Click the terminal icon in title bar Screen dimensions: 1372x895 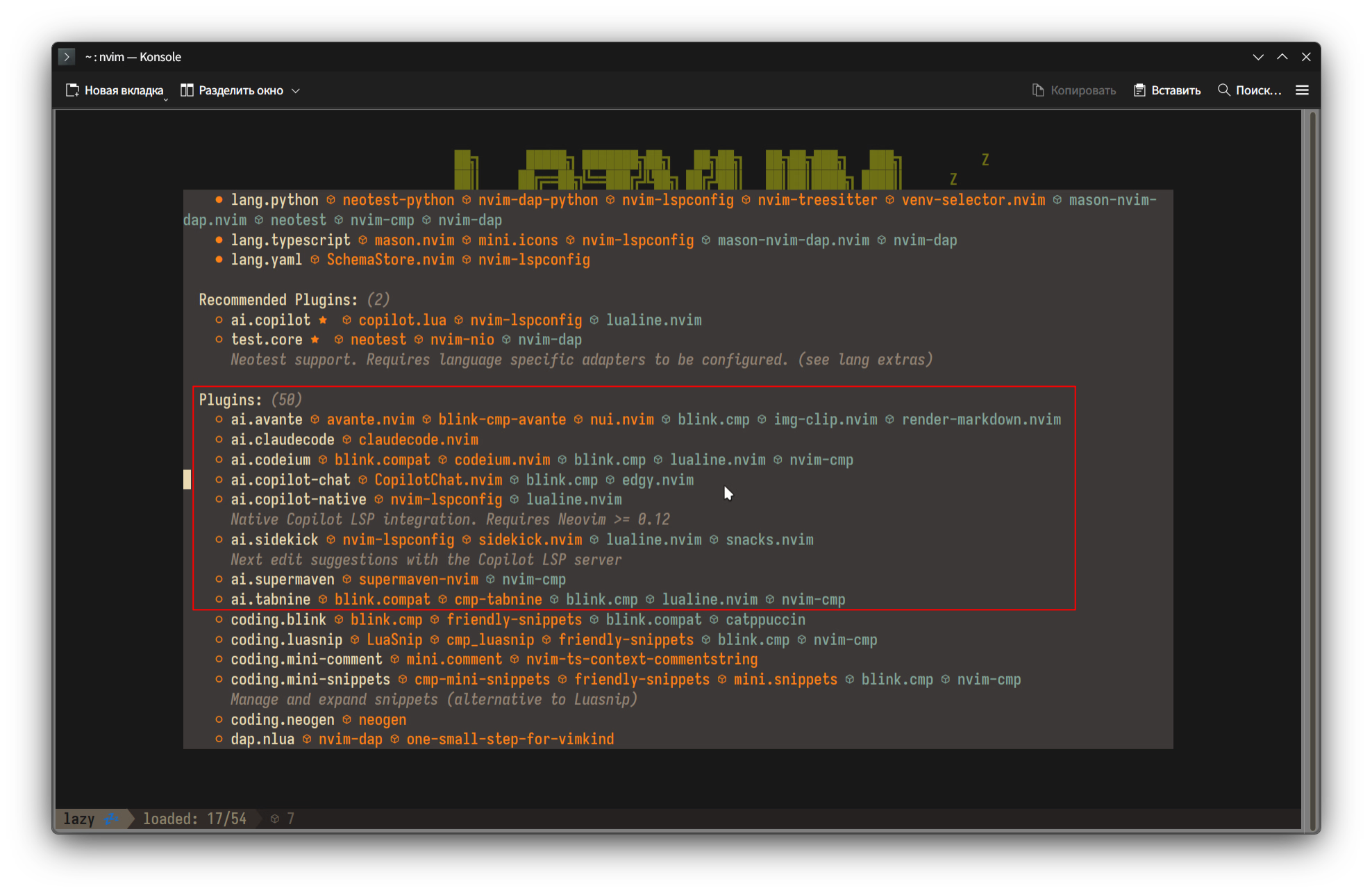[67, 57]
